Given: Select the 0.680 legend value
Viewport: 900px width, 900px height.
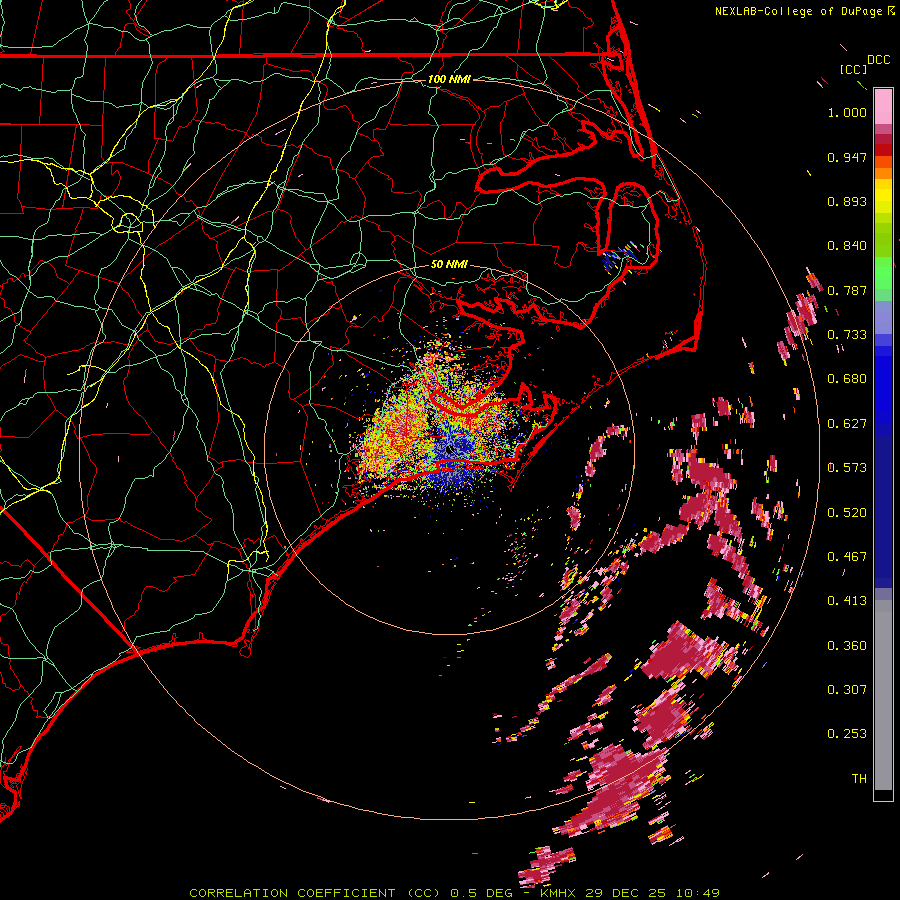Looking at the screenshot, I should point(847,379).
